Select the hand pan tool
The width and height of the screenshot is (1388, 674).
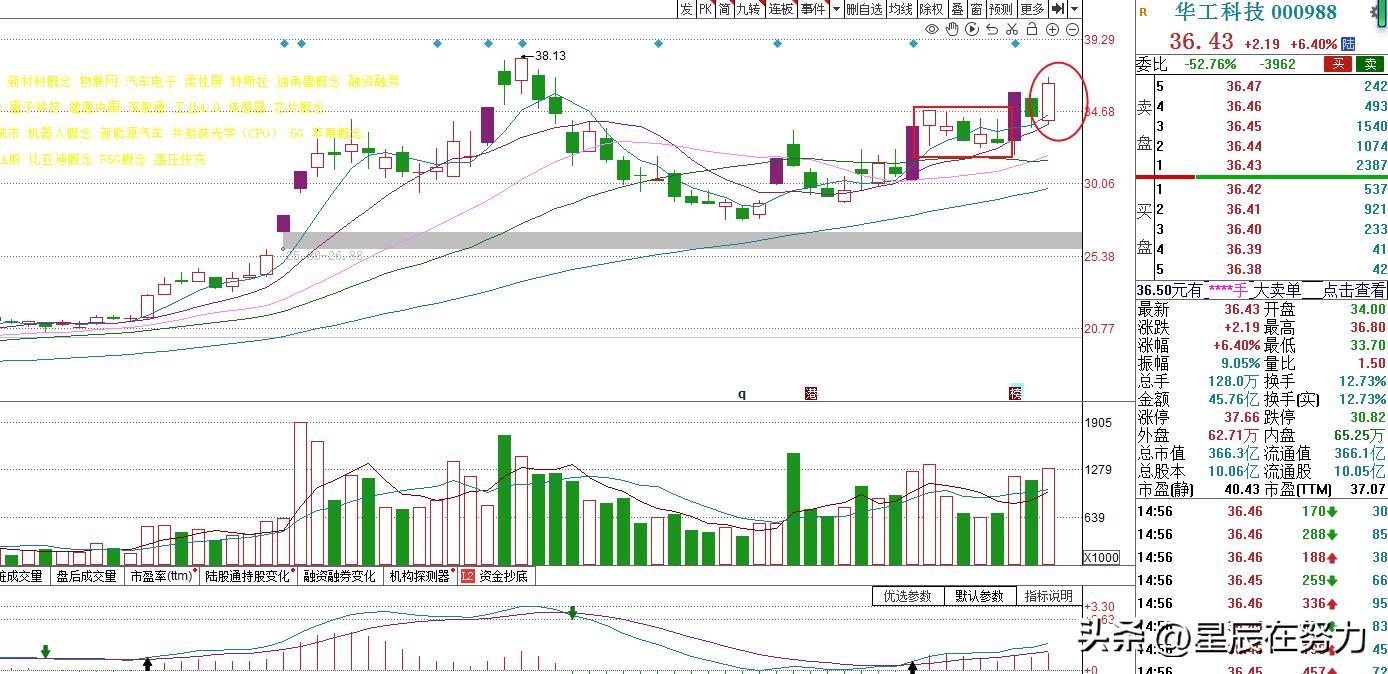952,30
